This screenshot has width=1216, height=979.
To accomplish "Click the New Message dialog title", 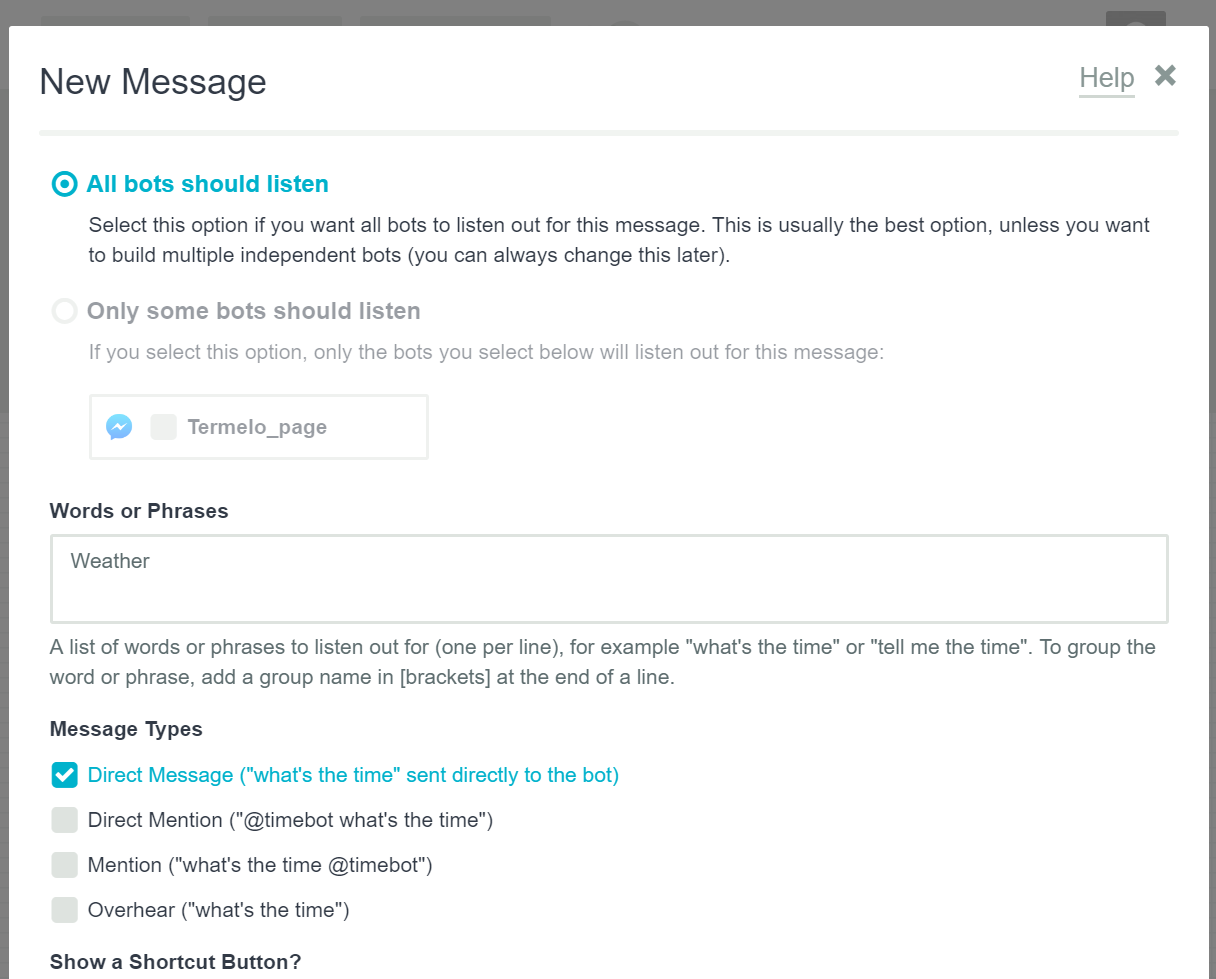I will (x=153, y=81).
